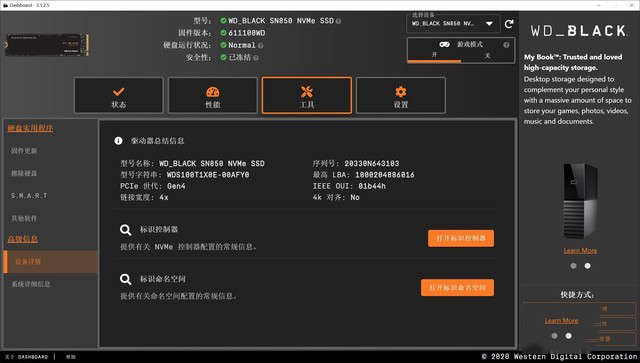Click the magnifier icon beside 标识命名空间

(125, 279)
